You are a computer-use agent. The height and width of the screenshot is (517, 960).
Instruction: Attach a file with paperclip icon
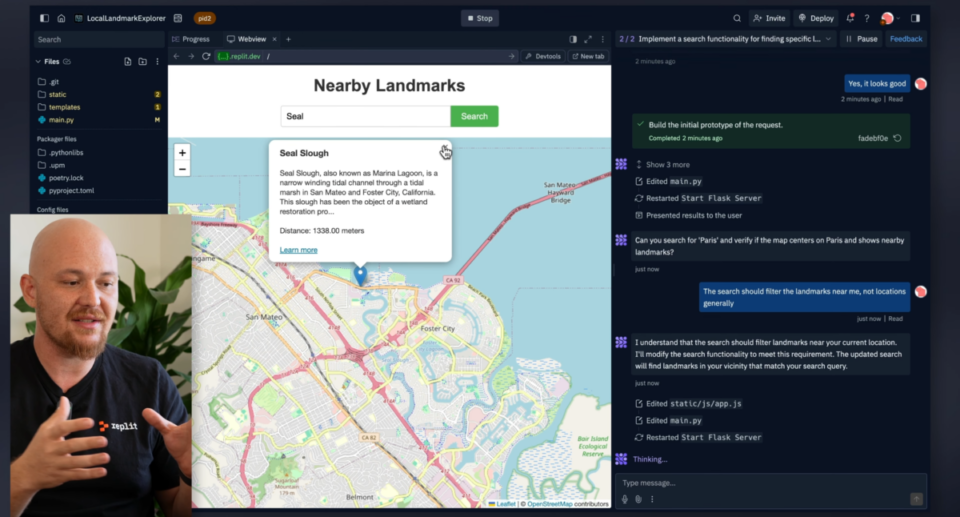pyautogui.click(x=638, y=499)
